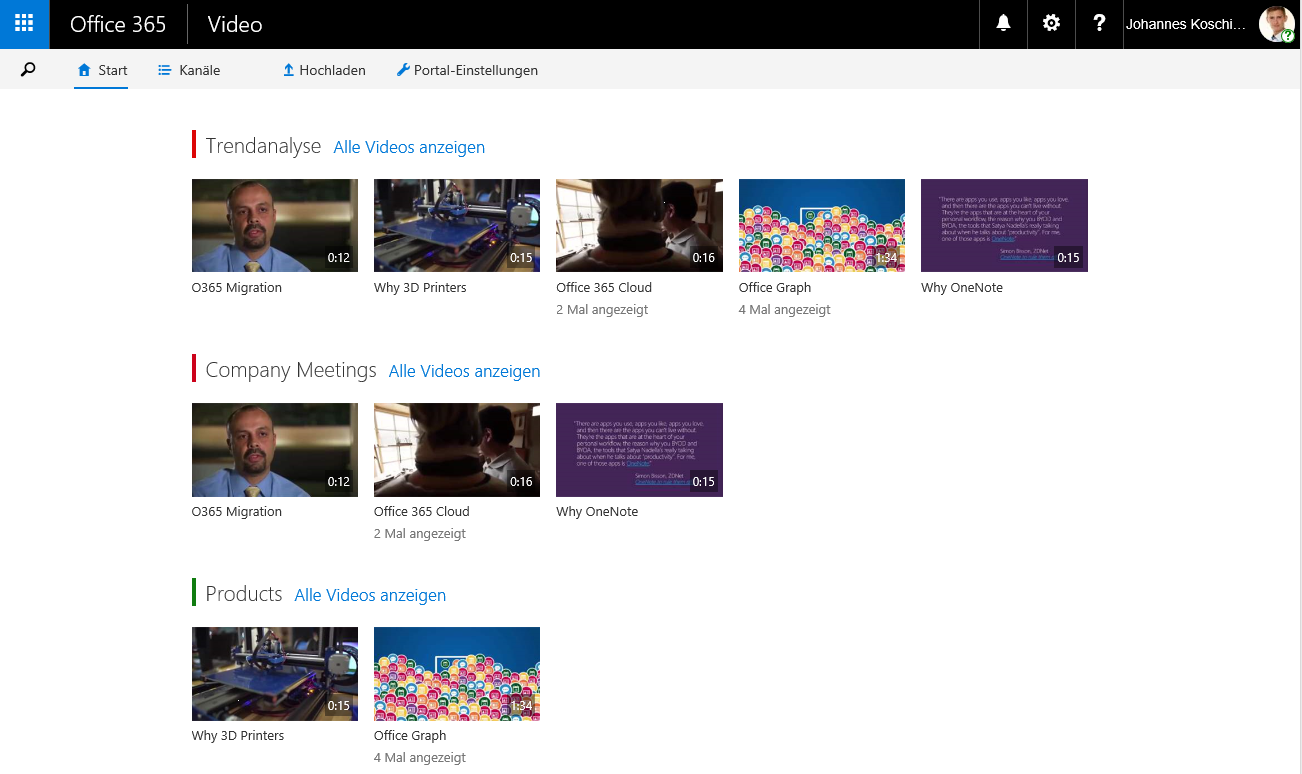Click Office 365 Cloud title under Trendanalyse

point(604,288)
